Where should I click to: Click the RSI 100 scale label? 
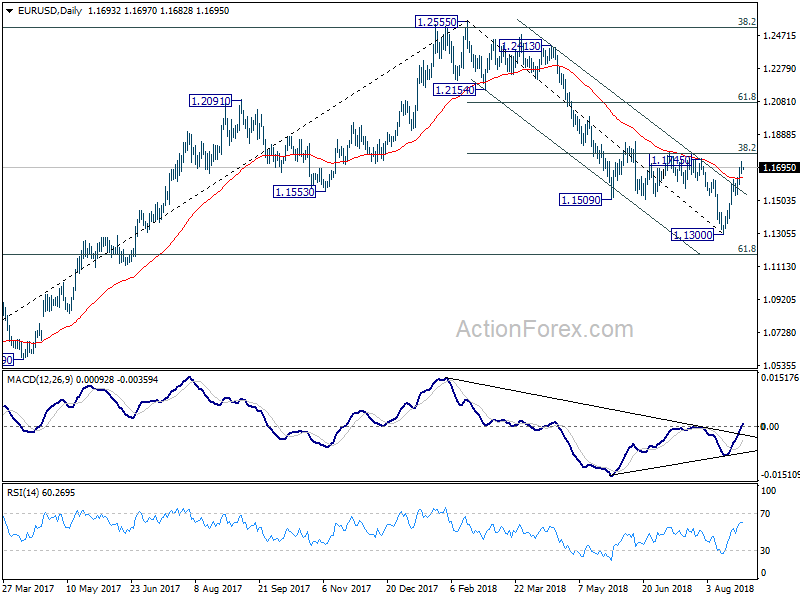point(768,491)
